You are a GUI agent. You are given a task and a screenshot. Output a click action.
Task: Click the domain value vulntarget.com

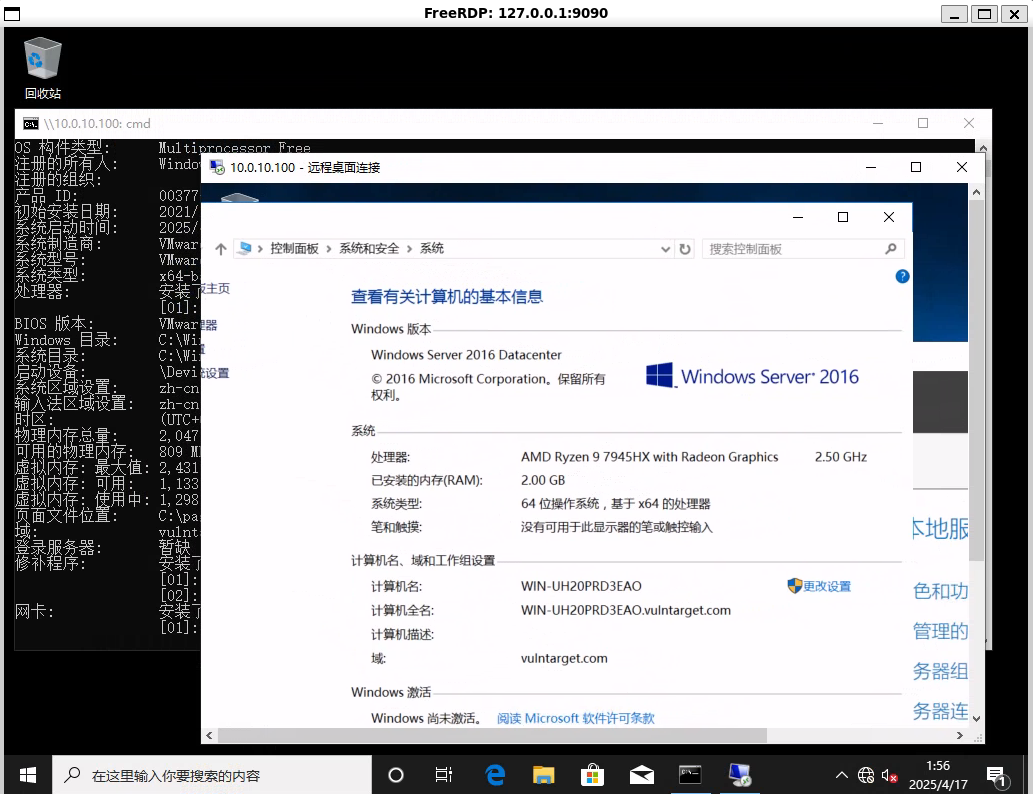[564, 658]
